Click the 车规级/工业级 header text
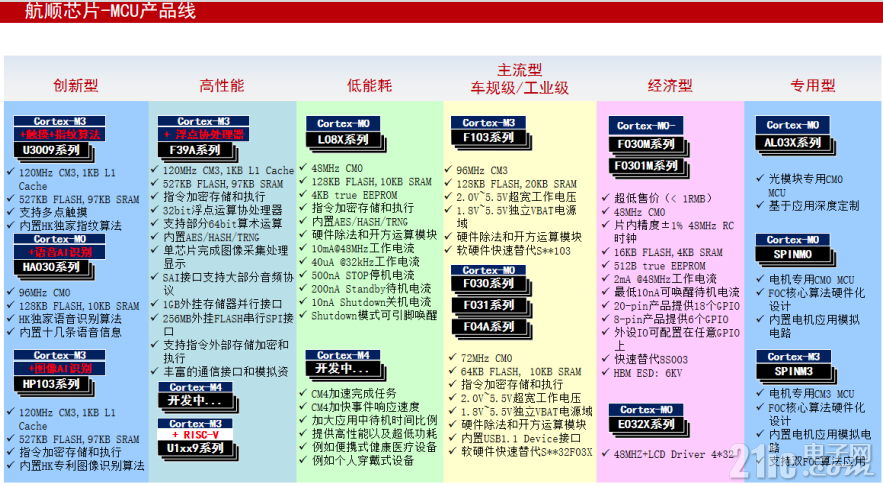Screen dimensions: 883x486 point(520,88)
